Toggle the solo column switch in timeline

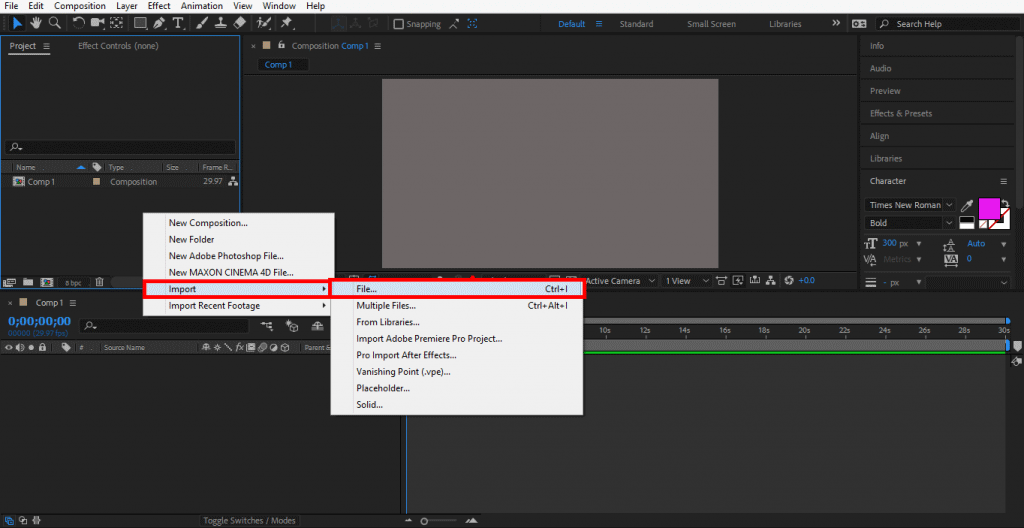tap(31, 348)
